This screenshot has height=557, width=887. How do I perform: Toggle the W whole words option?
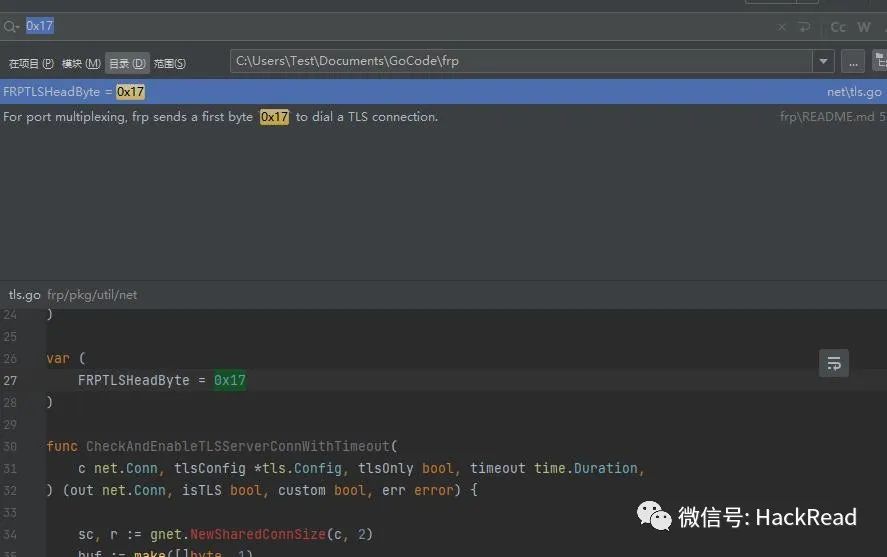coord(863,27)
